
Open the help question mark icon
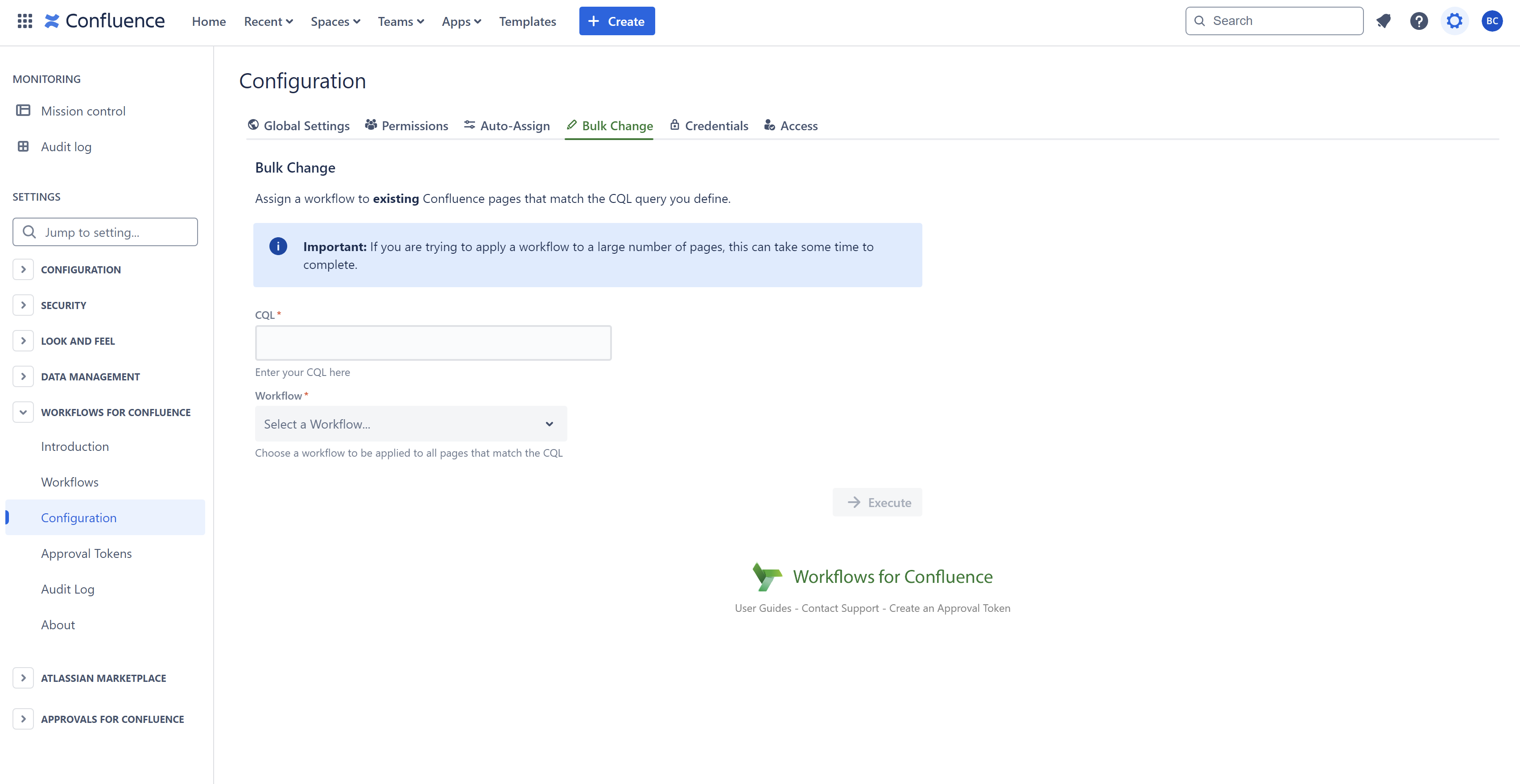tap(1418, 21)
